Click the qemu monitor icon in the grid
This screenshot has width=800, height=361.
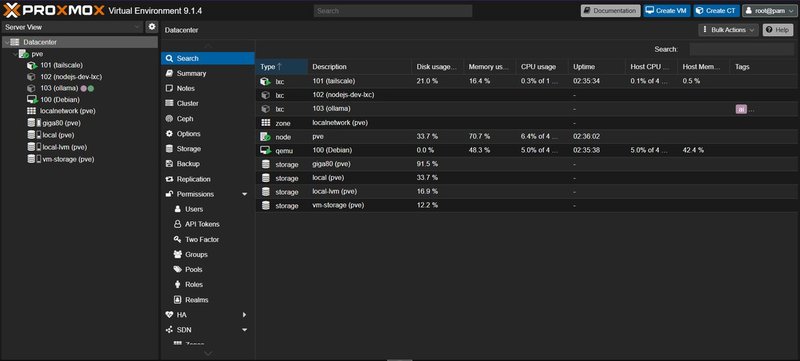(265, 150)
